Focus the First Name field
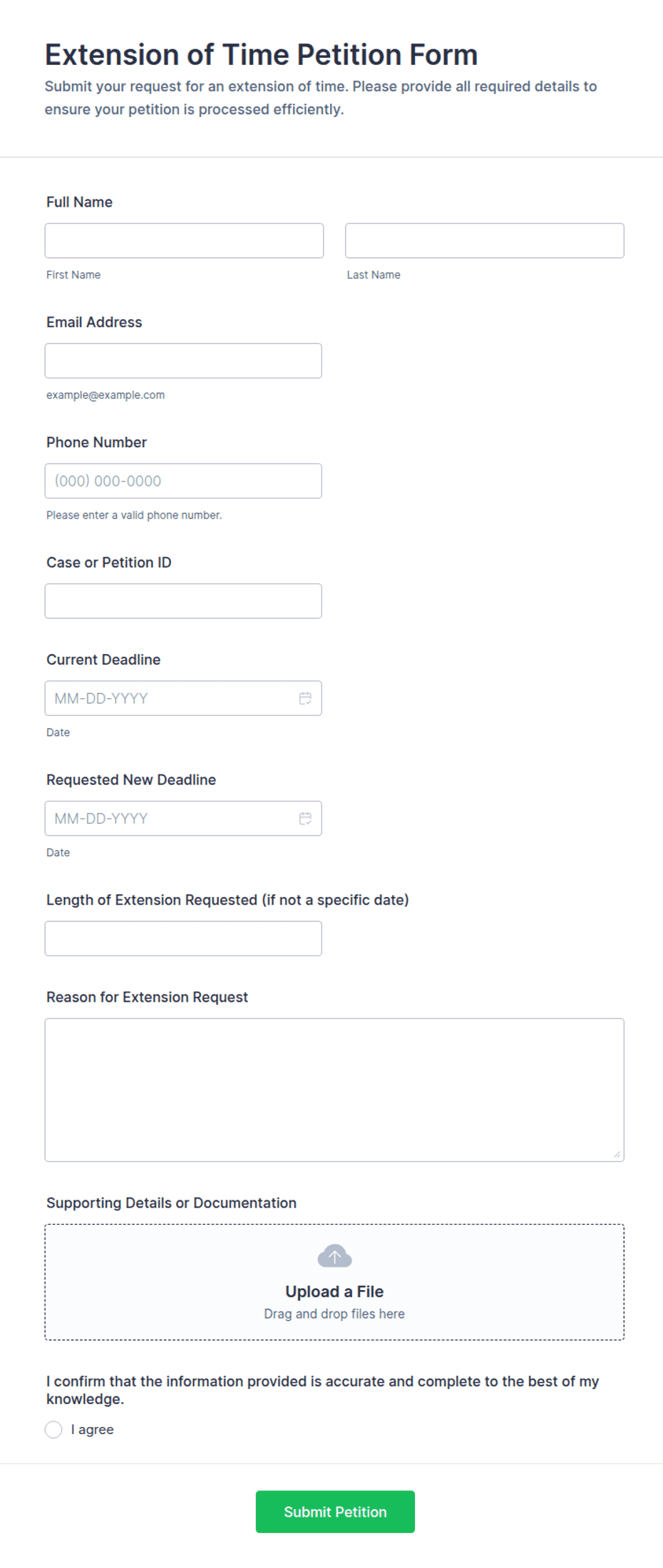The height and width of the screenshot is (1568, 663). tap(184, 241)
